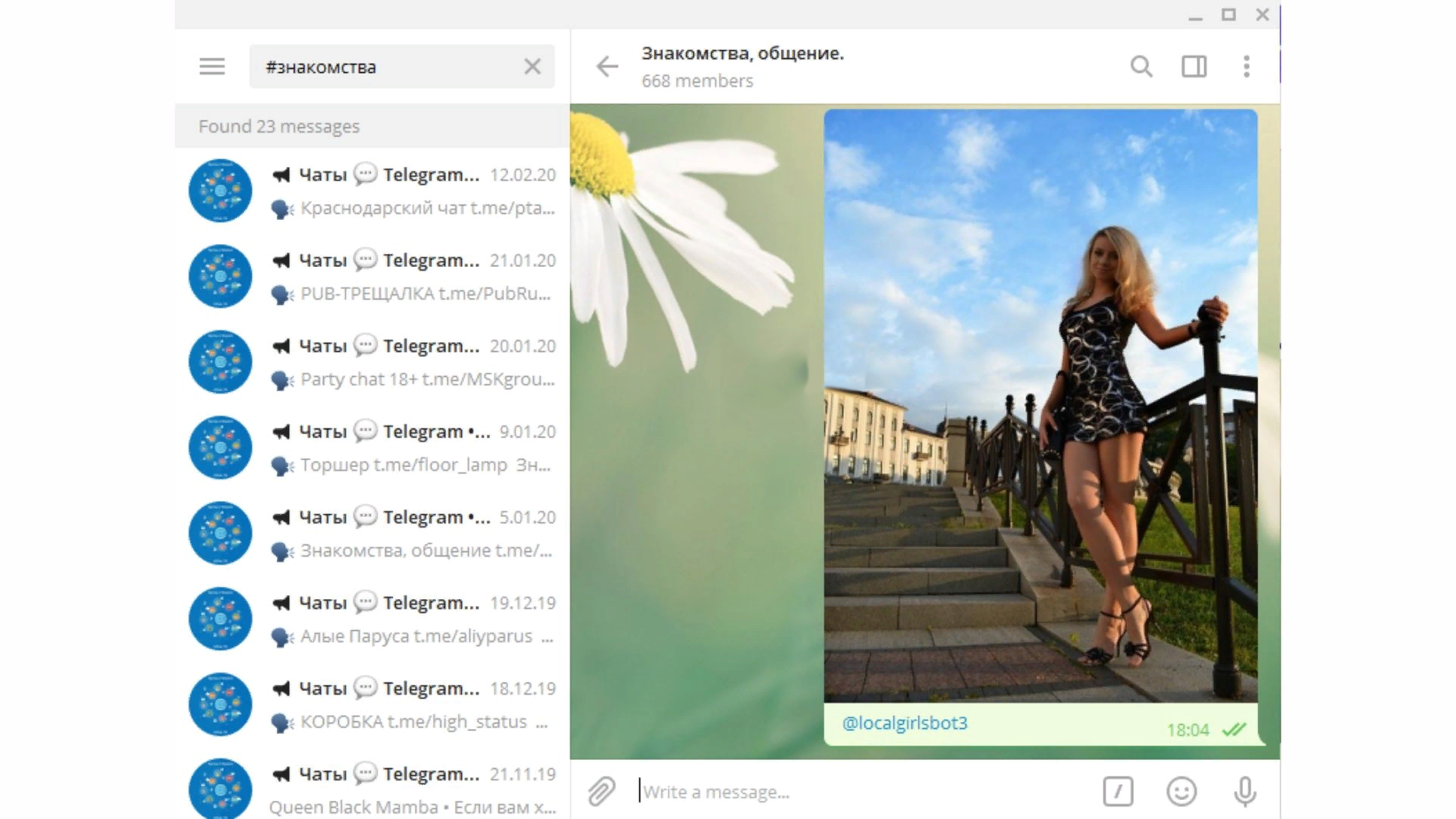Click the #знакомства search input field
The image size is (1456, 819).
click(x=387, y=67)
